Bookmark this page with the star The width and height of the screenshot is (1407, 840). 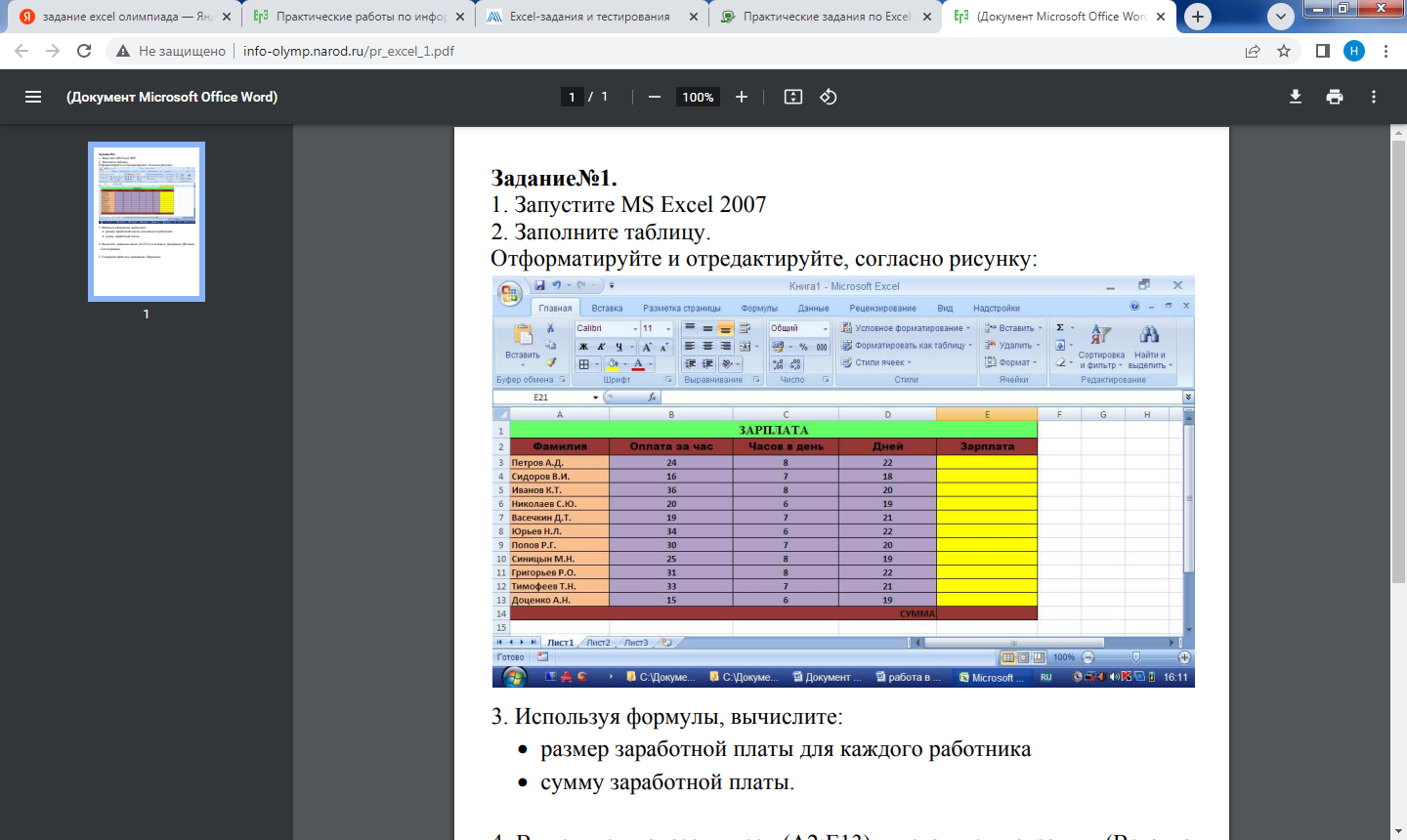[x=1284, y=51]
